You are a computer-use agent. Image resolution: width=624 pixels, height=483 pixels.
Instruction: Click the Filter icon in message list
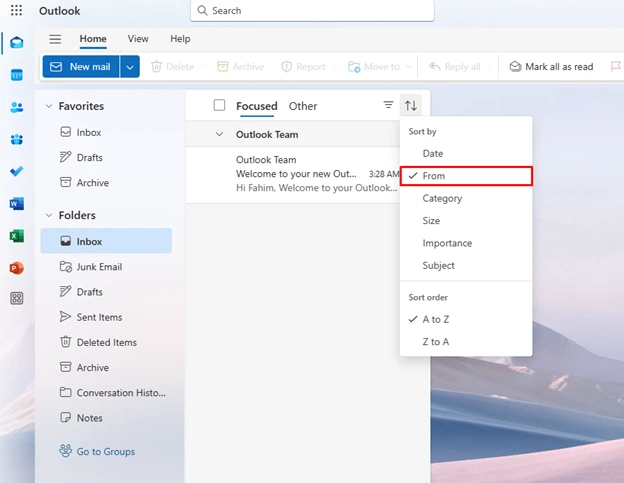point(388,105)
